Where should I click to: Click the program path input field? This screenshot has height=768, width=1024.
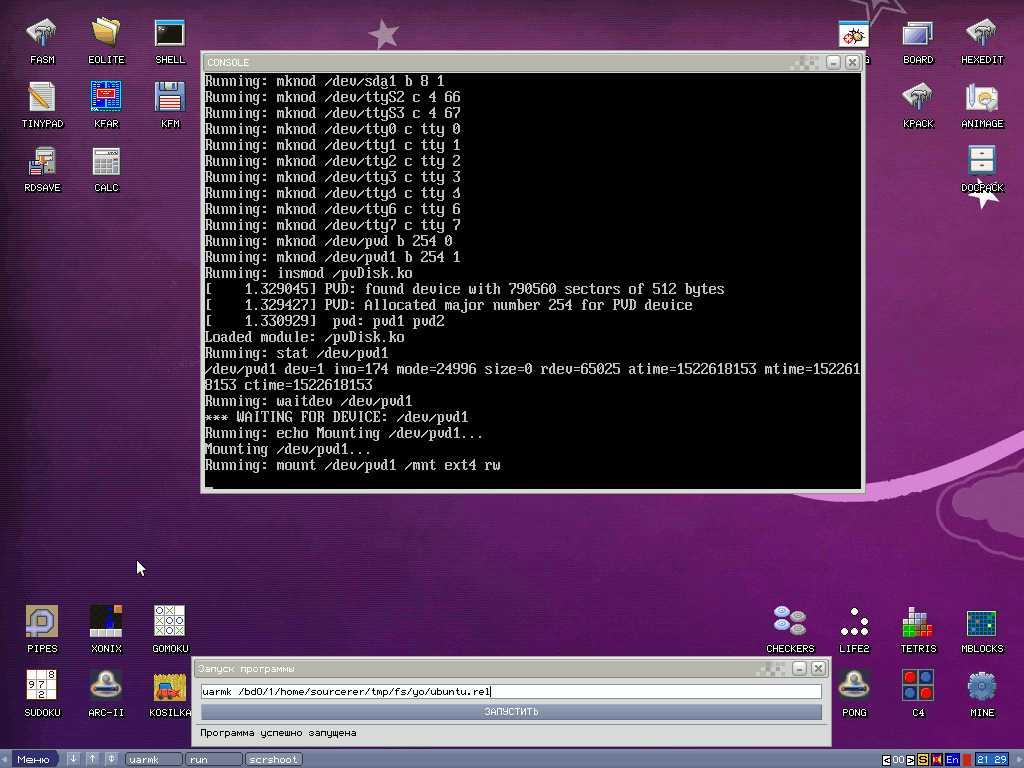(510, 691)
